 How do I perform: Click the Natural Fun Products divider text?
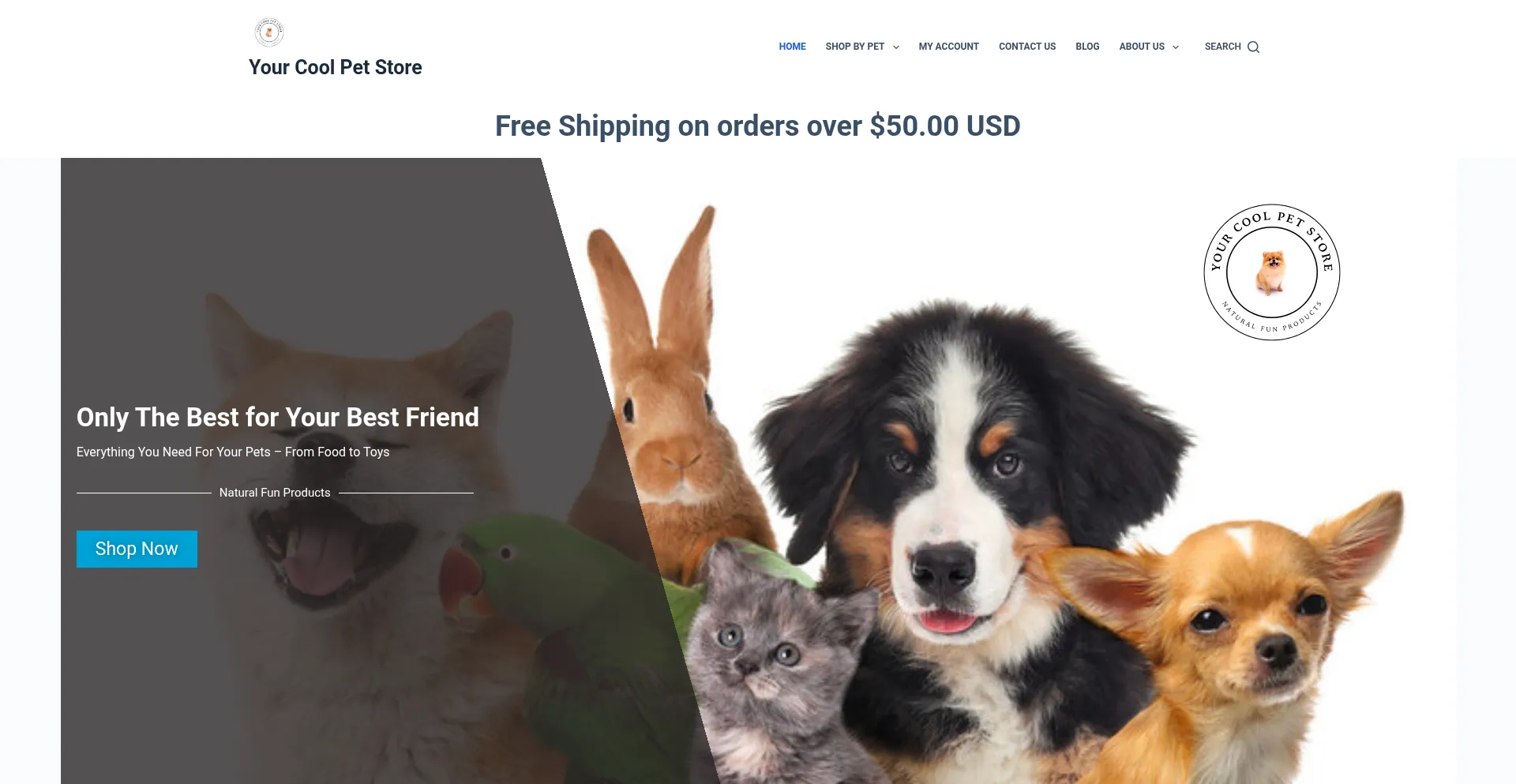(275, 493)
